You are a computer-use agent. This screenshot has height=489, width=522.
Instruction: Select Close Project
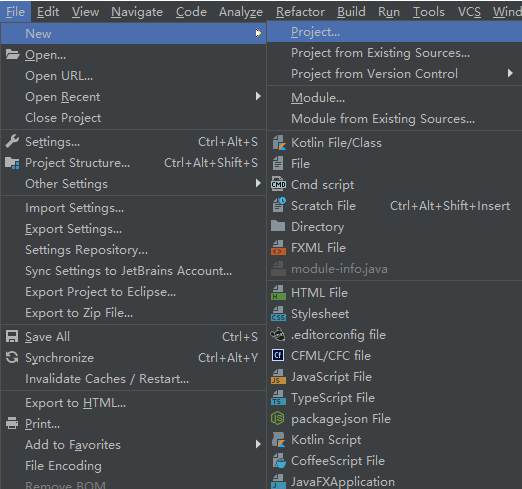tap(133, 118)
